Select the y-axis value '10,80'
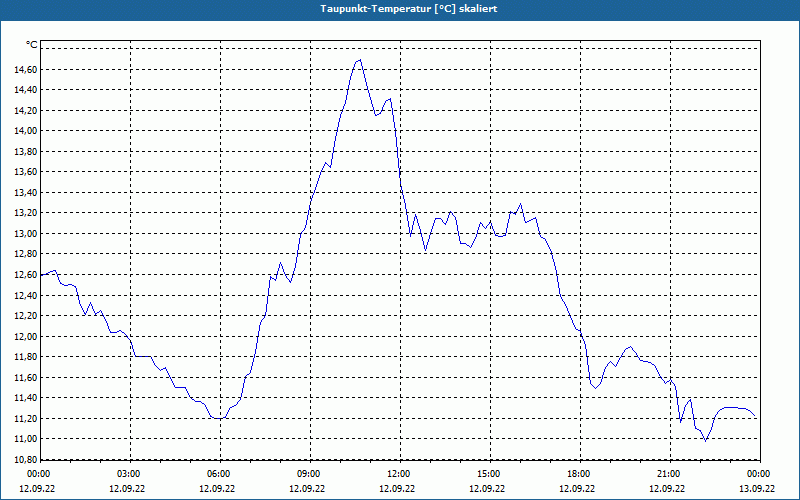 (x=26, y=460)
